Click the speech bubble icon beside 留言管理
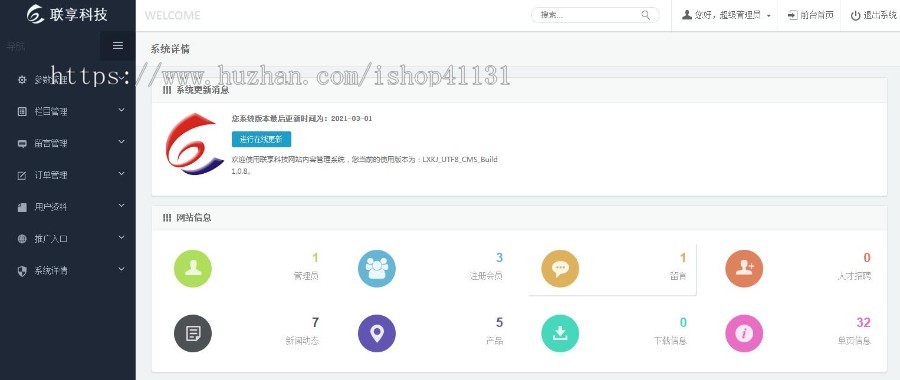 (22, 144)
